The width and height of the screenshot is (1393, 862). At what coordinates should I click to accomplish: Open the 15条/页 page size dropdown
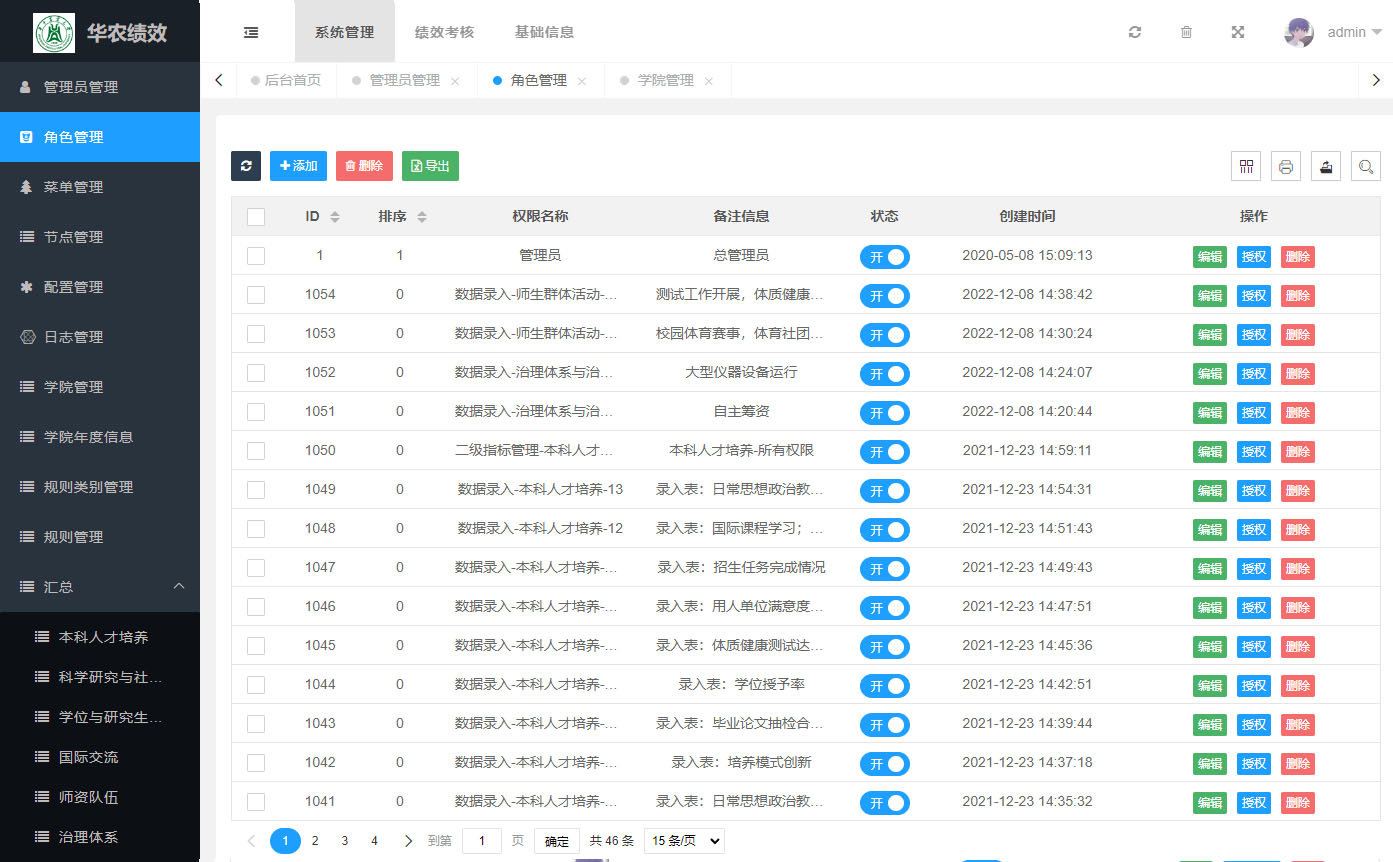pos(684,841)
